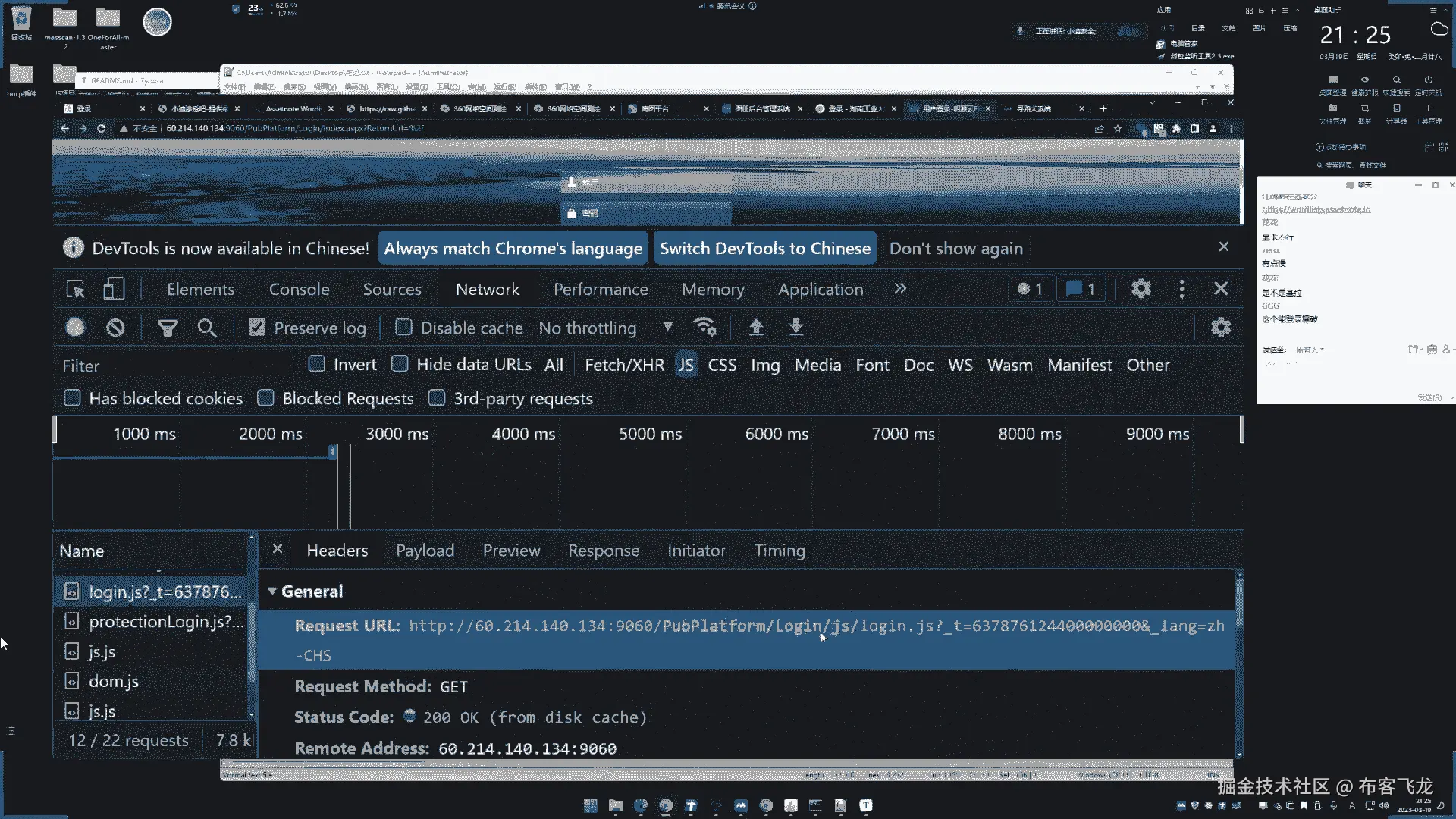
Task: Check Hide data URLs option
Action: [400, 365]
